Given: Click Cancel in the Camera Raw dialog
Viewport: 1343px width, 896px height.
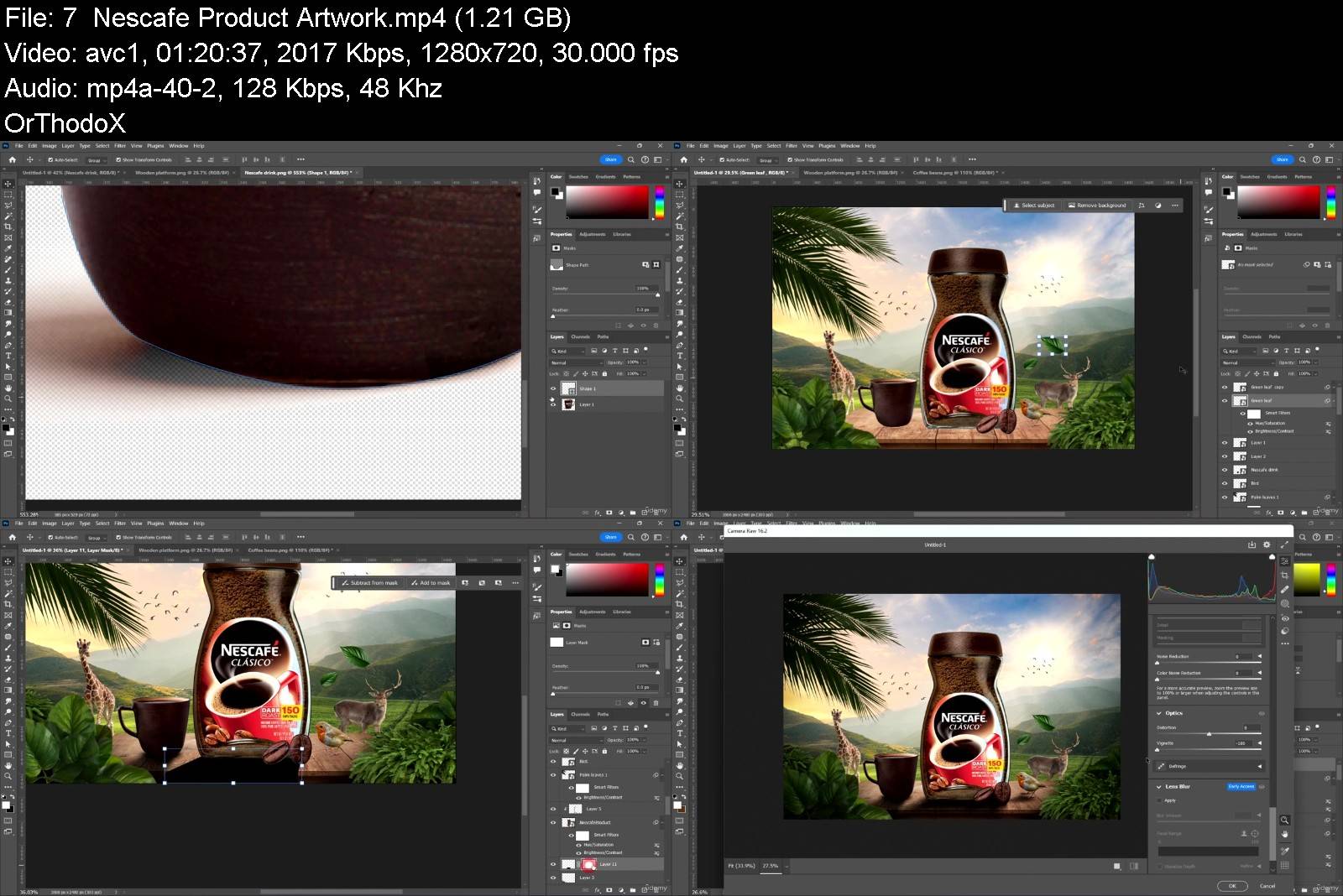Looking at the screenshot, I should pyautogui.click(x=1267, y=886).
